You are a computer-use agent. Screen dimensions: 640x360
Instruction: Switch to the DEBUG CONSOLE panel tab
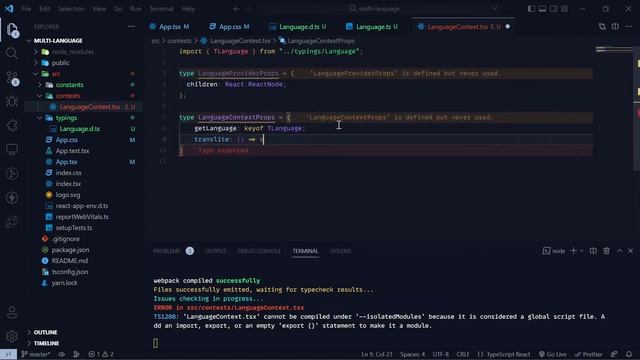click(259, 251)
